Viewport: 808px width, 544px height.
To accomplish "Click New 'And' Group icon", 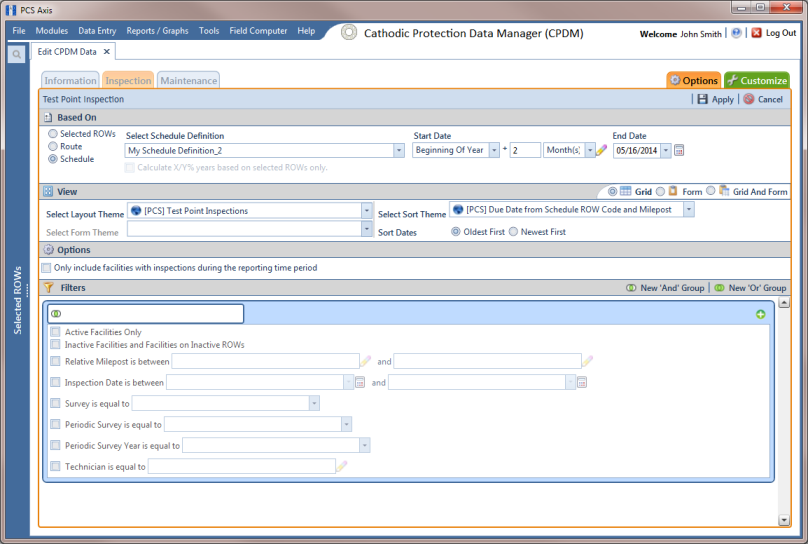I will pos(631,288).
